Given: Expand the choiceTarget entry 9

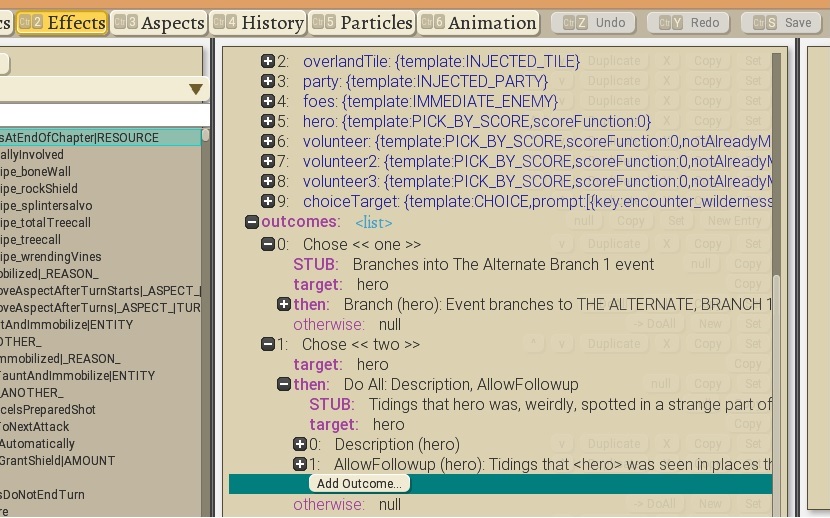Looking at the screenshot, I should [268, 201].
